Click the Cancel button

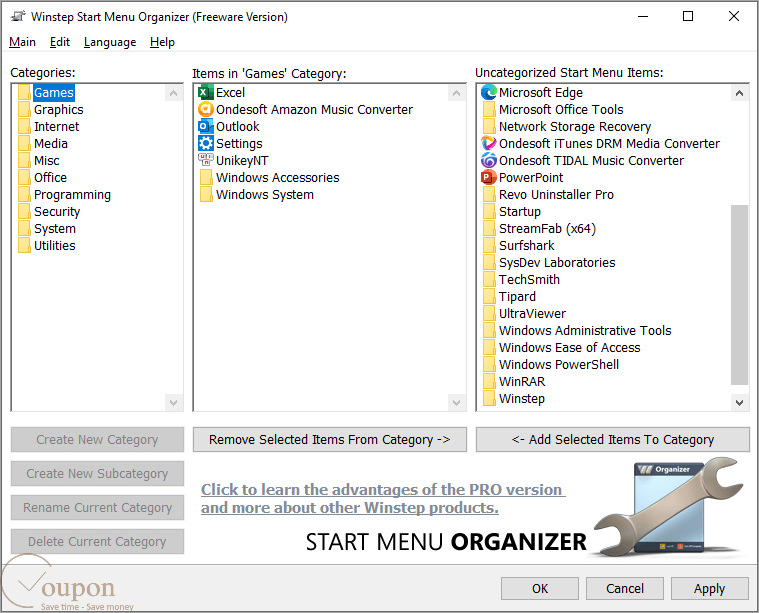point(625,589)
